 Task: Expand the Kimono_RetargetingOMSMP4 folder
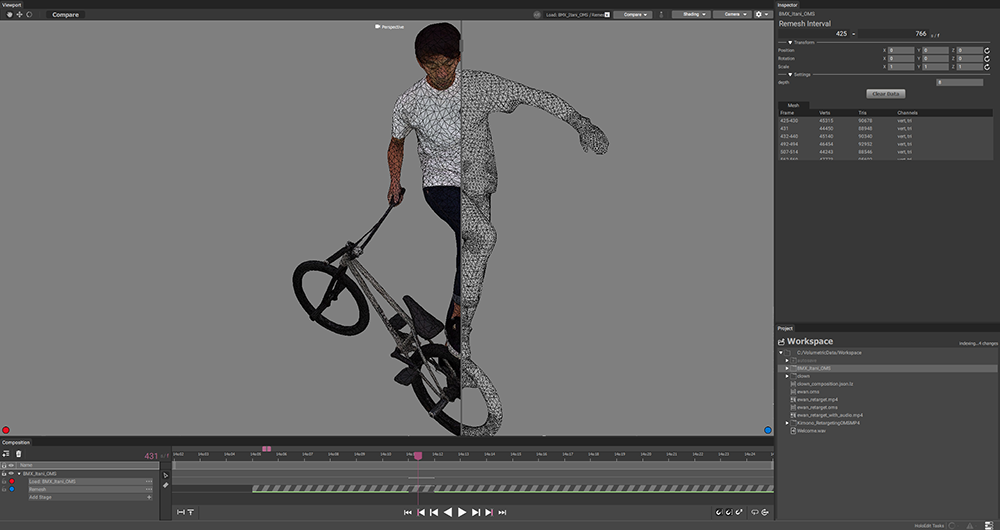(787, 423)
